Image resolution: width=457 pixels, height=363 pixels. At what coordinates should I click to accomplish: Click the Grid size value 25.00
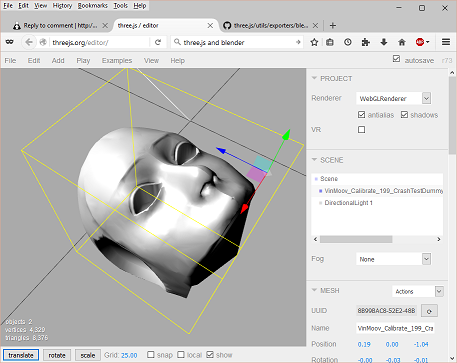pyautogui.click(x=129, y=355)
